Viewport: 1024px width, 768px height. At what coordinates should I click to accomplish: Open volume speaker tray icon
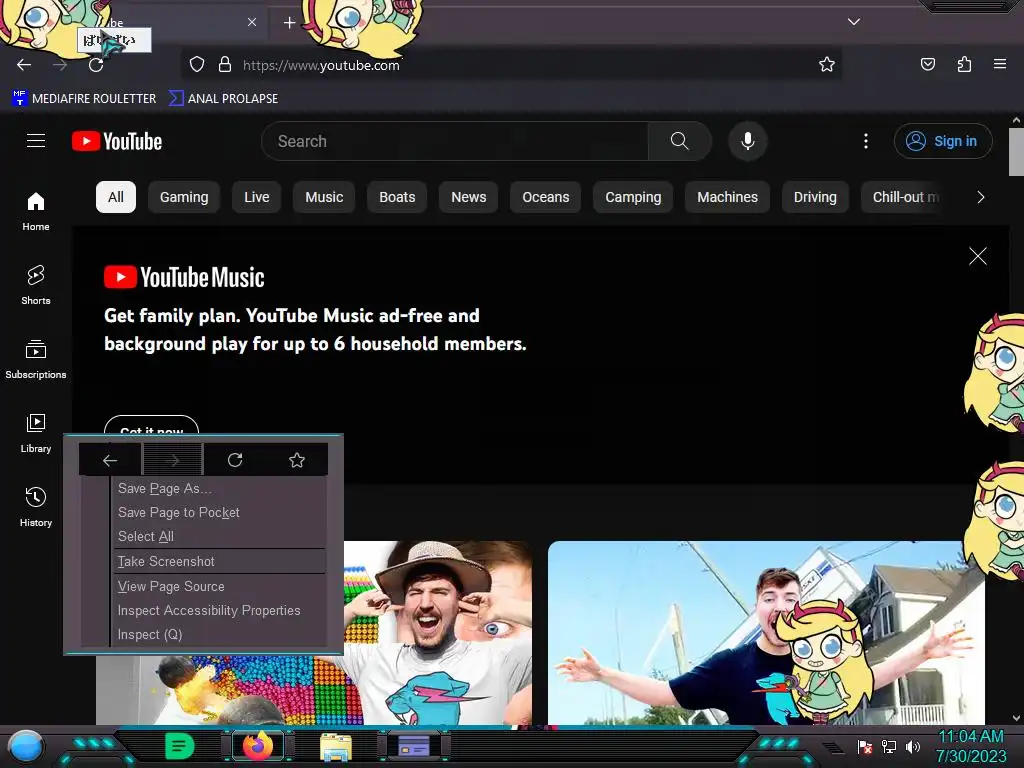click(x=913, y=746)
